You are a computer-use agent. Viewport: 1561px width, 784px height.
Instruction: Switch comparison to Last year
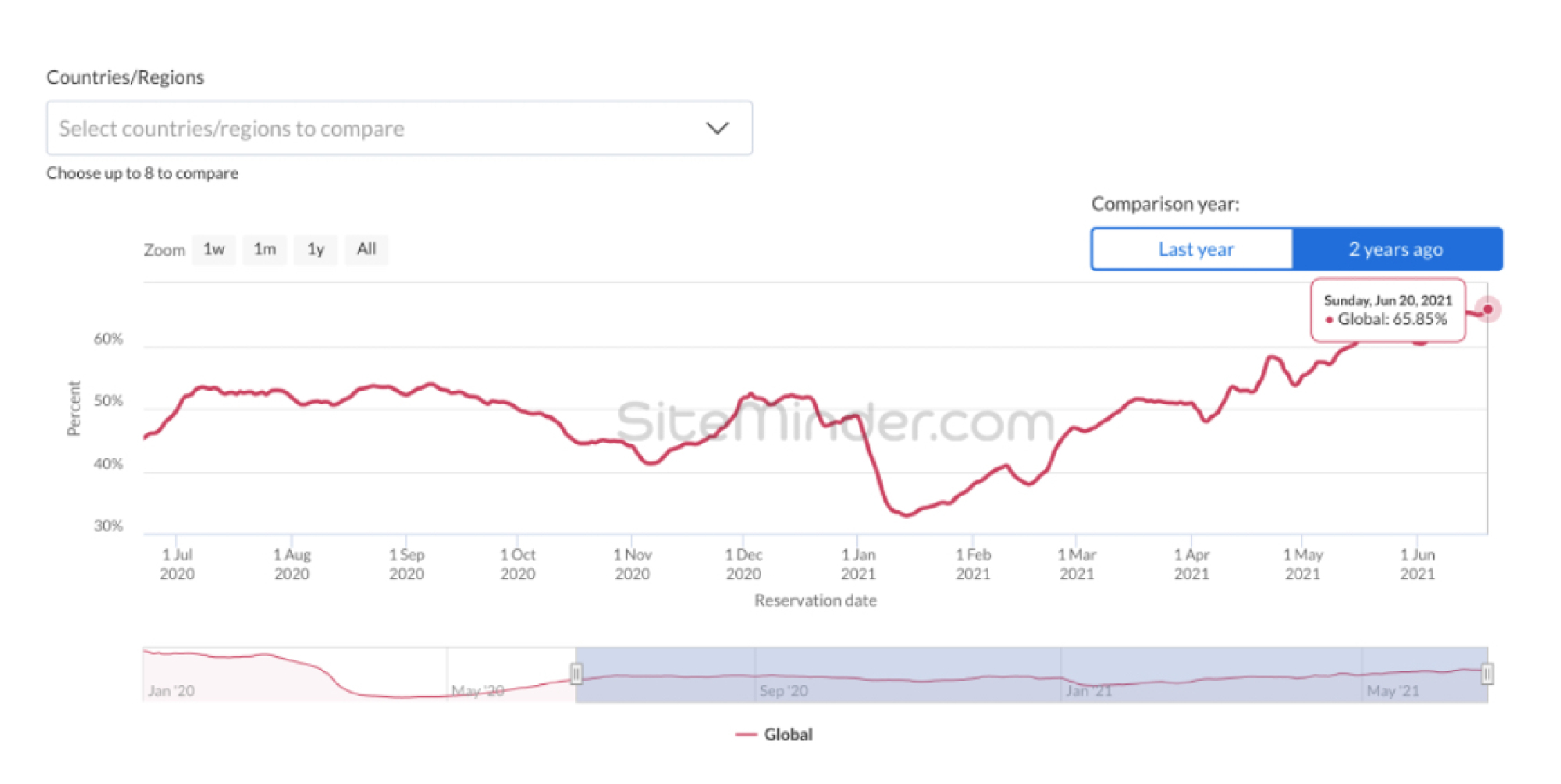click(1195, 248)
